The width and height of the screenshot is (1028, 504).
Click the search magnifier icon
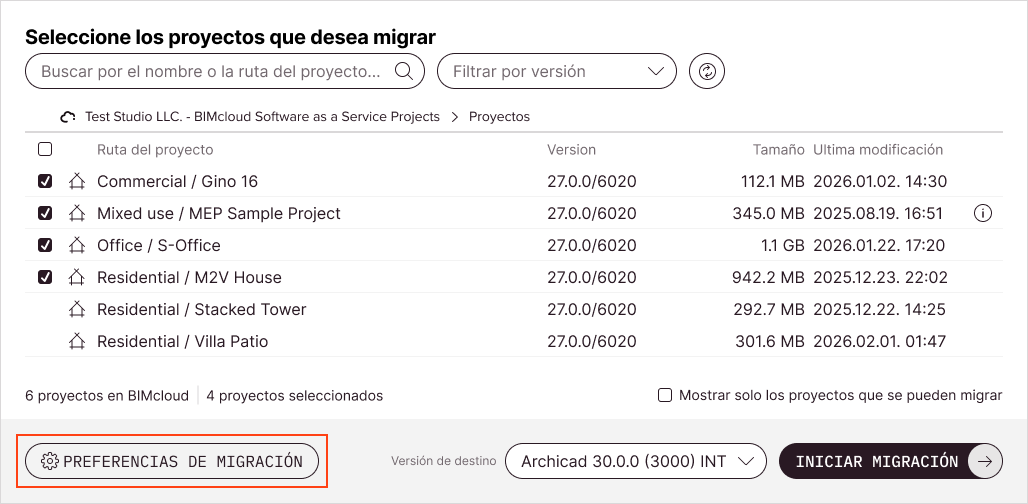point(404,71)
